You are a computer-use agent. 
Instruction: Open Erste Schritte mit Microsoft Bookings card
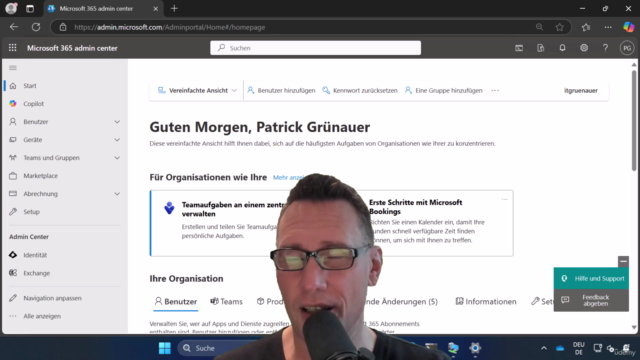(441, 223)
